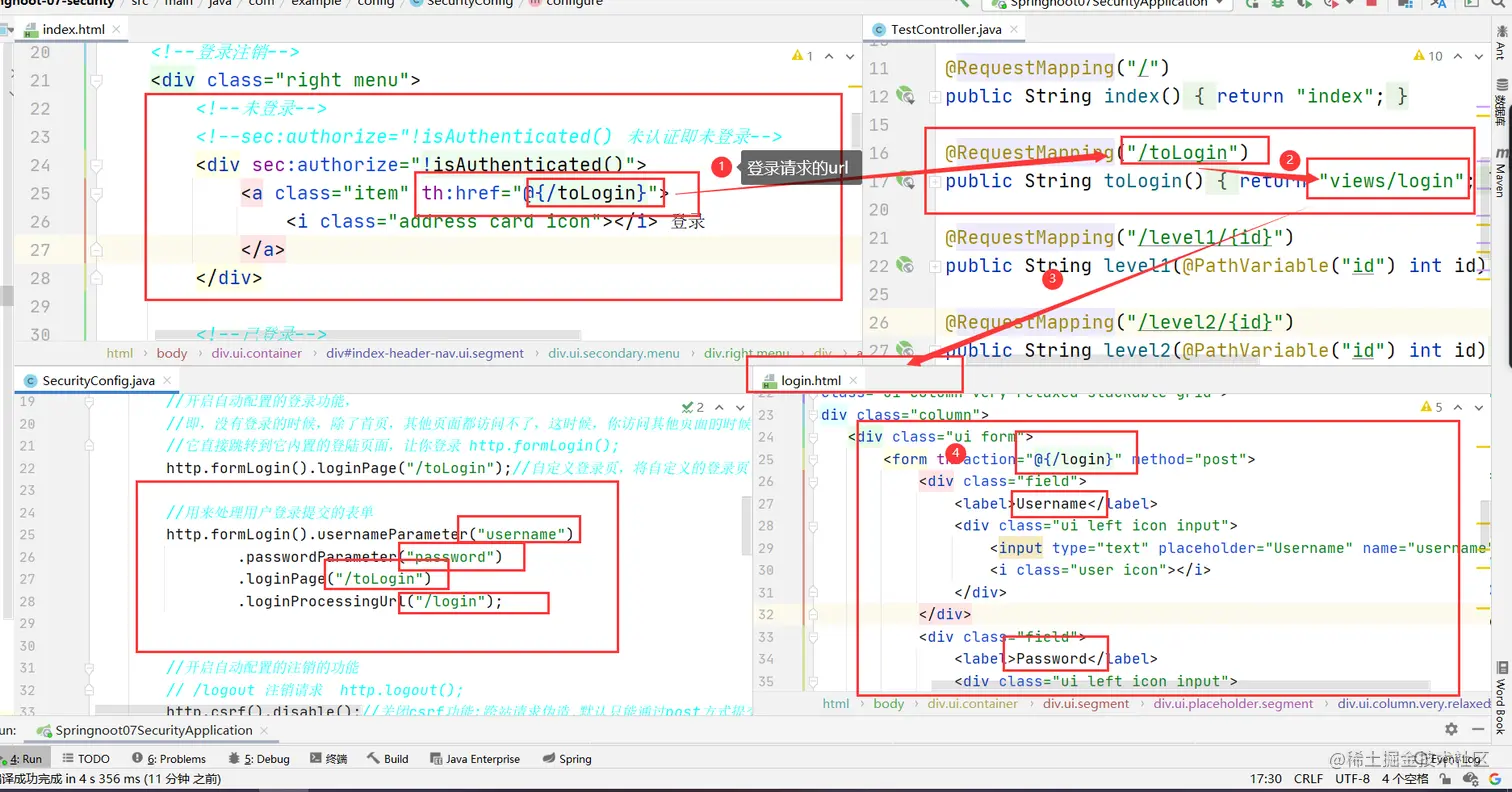Open the Build tool window
The height and width of the screenshot is (792, 1512).
tap(388, 759)
